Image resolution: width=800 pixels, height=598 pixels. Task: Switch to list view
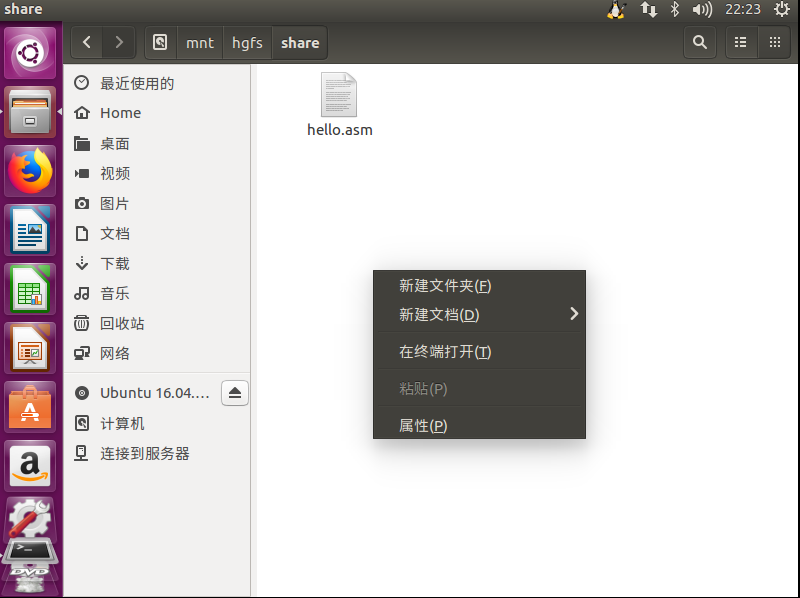[741, 42]
